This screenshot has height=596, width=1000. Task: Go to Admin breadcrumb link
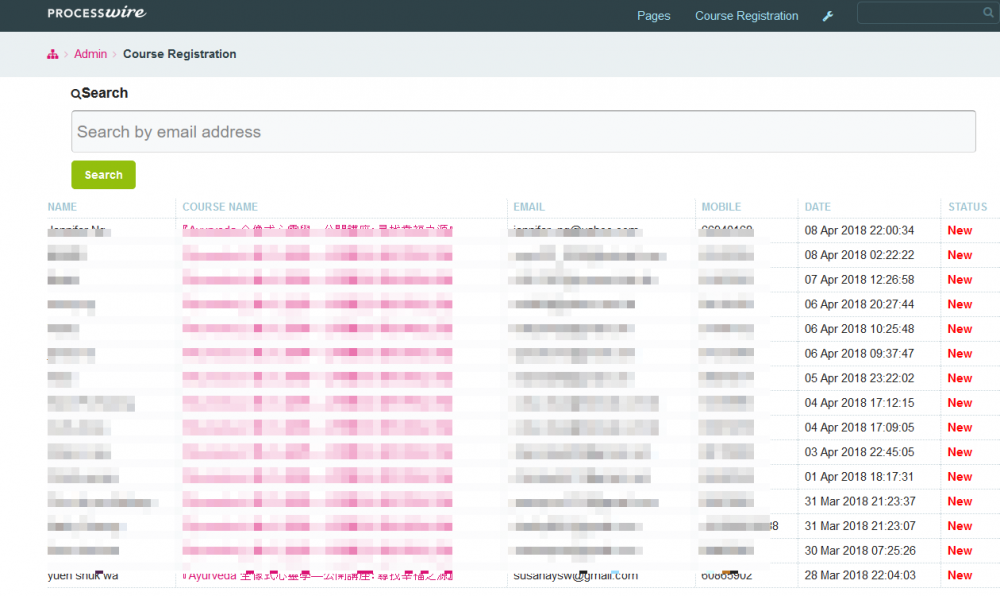(90, 54)
